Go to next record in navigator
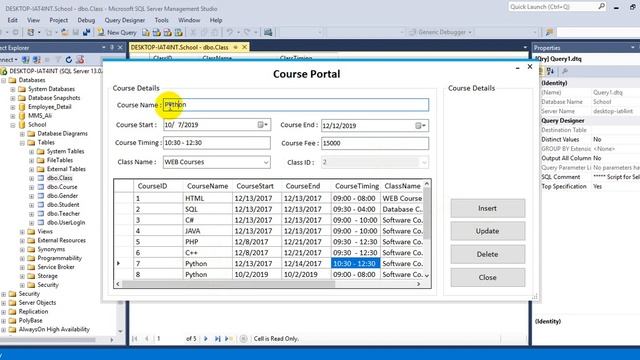This screenshot has height=360, width=640. [x=205, y=338]
